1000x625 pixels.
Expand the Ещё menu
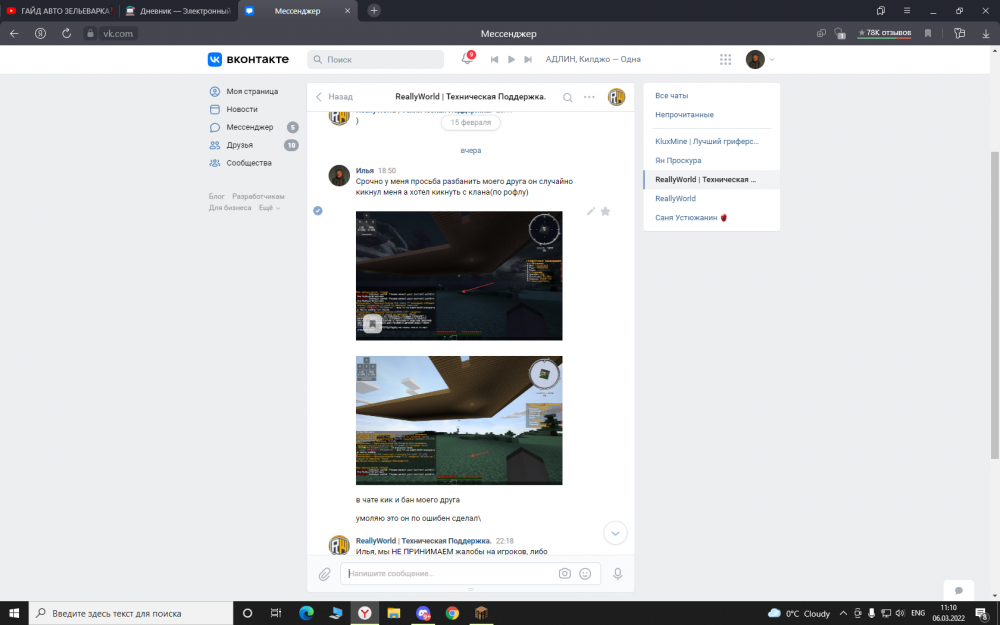268,208
